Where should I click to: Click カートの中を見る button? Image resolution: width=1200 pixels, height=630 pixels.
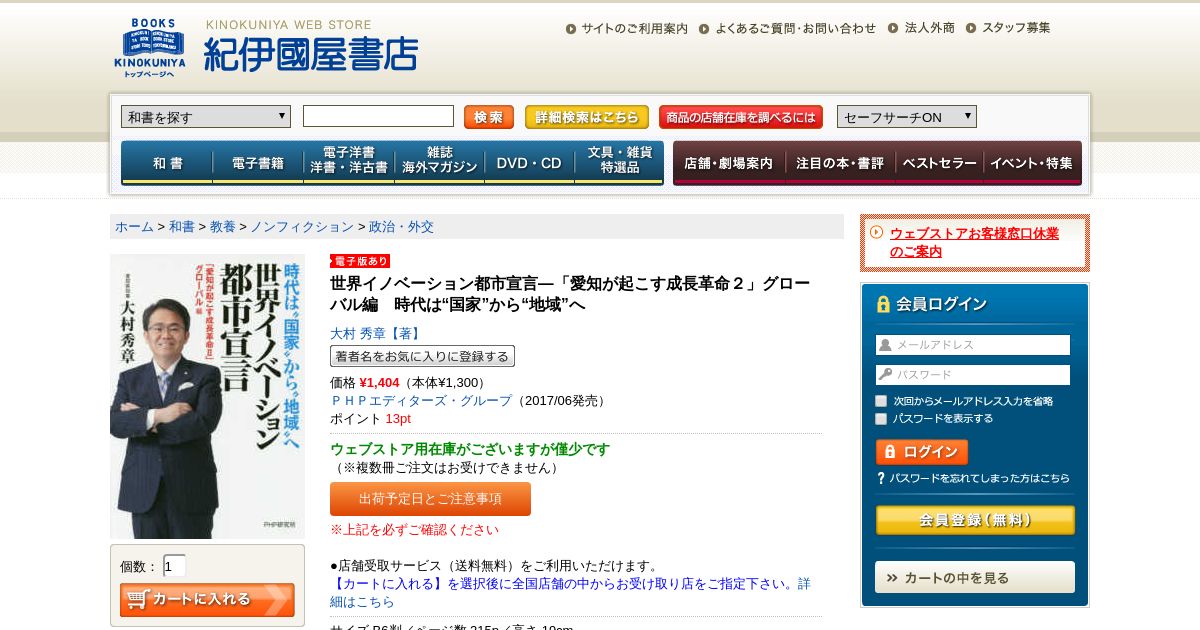975,577
